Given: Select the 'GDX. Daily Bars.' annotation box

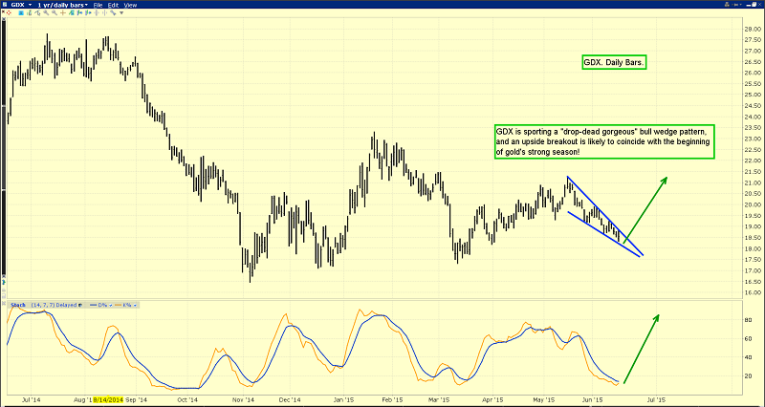Looking at the screenshot, I should 614,62.
